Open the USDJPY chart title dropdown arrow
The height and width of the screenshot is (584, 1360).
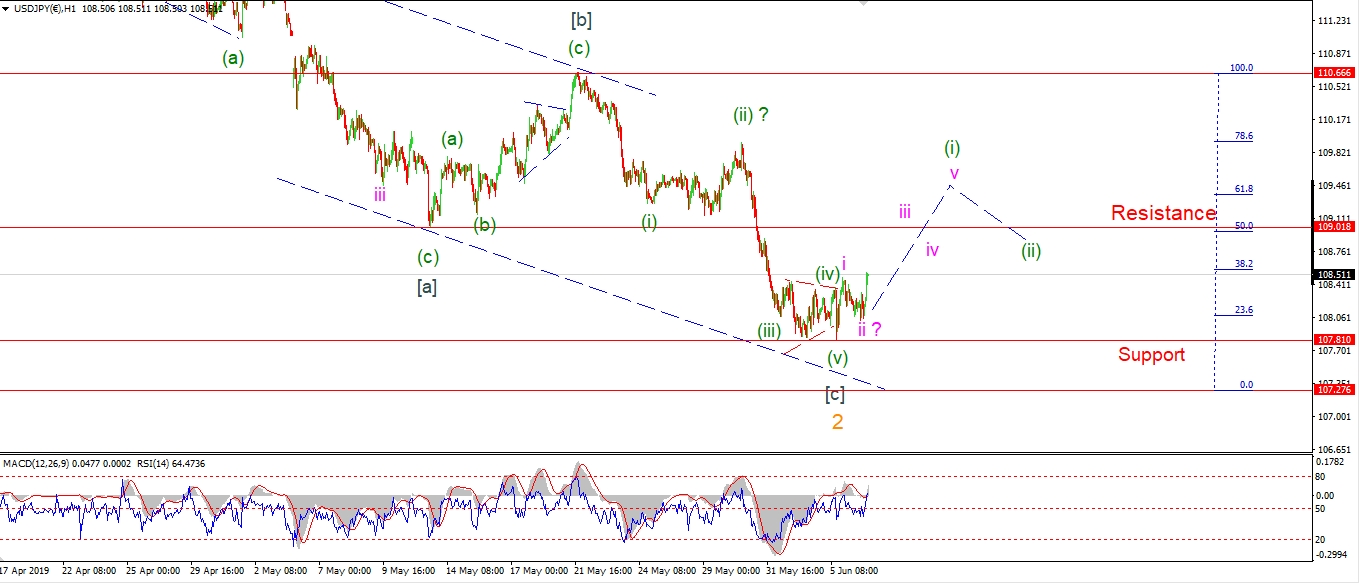[7, 8]
